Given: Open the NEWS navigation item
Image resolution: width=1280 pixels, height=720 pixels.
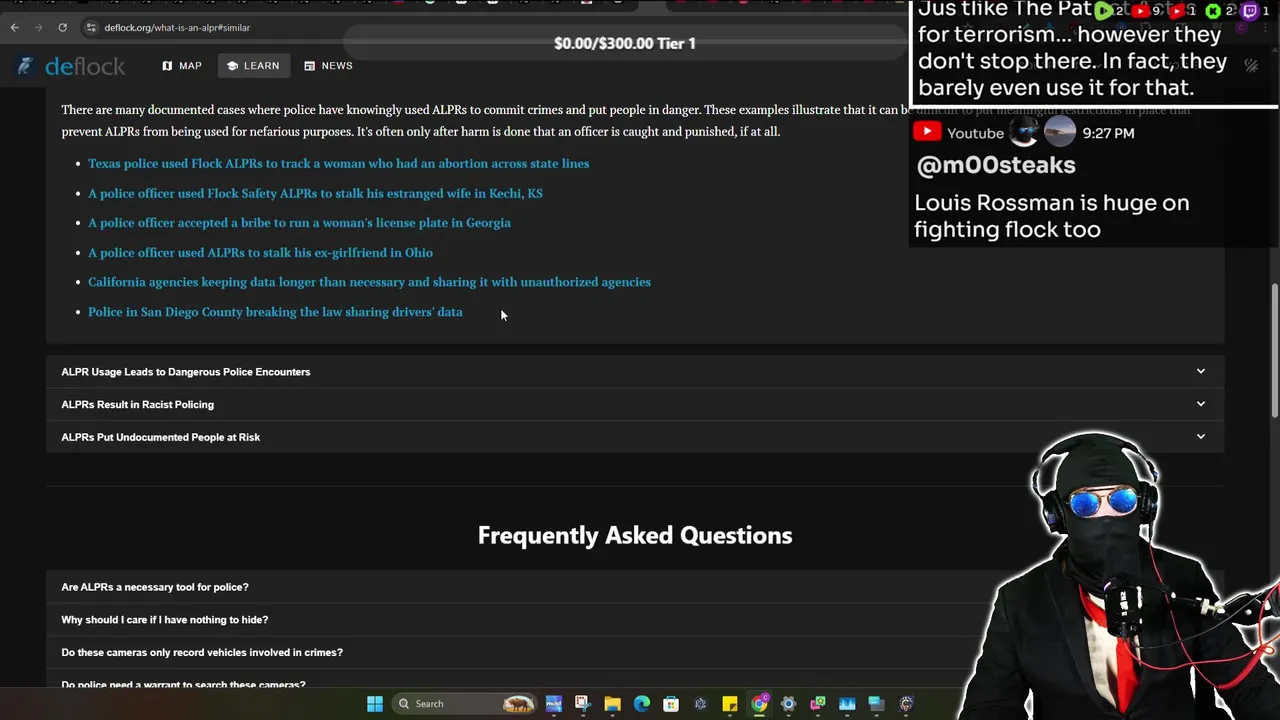Looking at the screenshot, I should [x=328, y=66].
